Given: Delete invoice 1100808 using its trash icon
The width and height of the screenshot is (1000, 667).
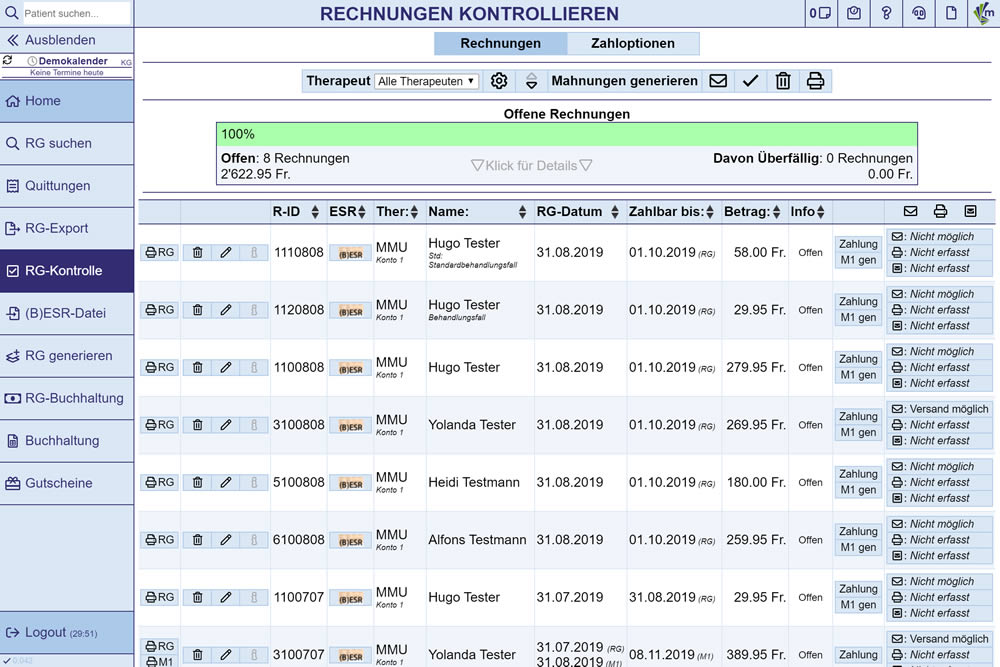Looking at the screenshot, I should tap(197, 368).
